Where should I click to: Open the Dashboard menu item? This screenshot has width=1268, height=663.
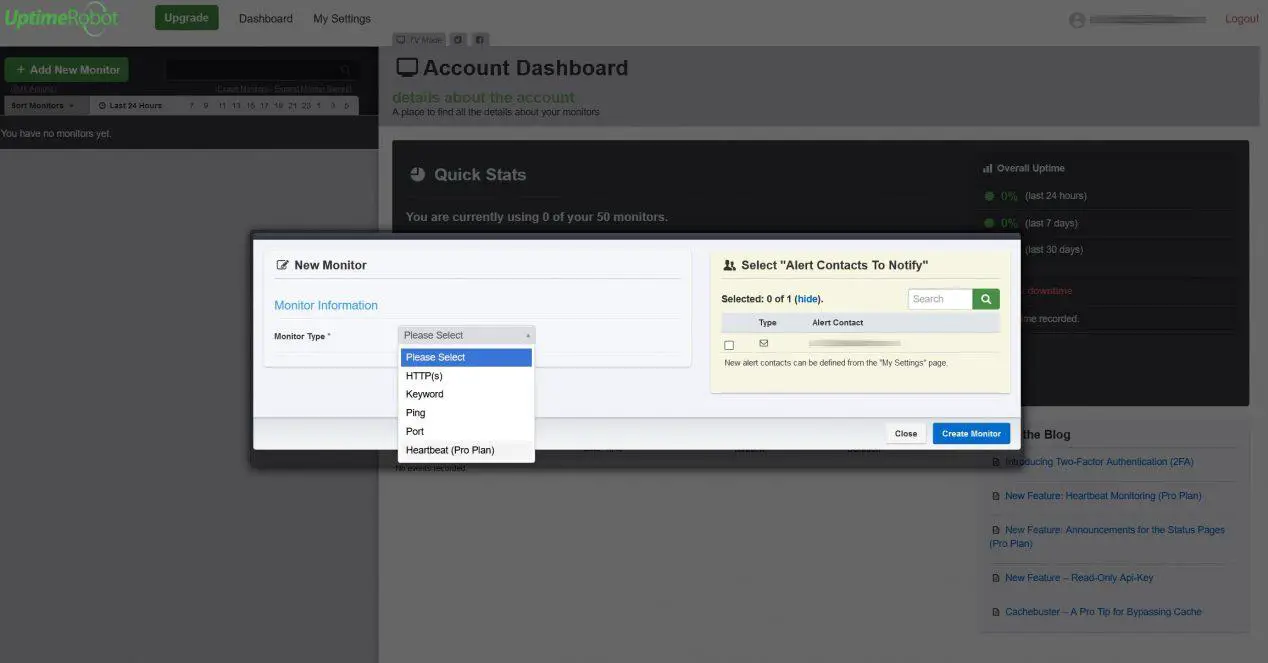click(266, 19)
